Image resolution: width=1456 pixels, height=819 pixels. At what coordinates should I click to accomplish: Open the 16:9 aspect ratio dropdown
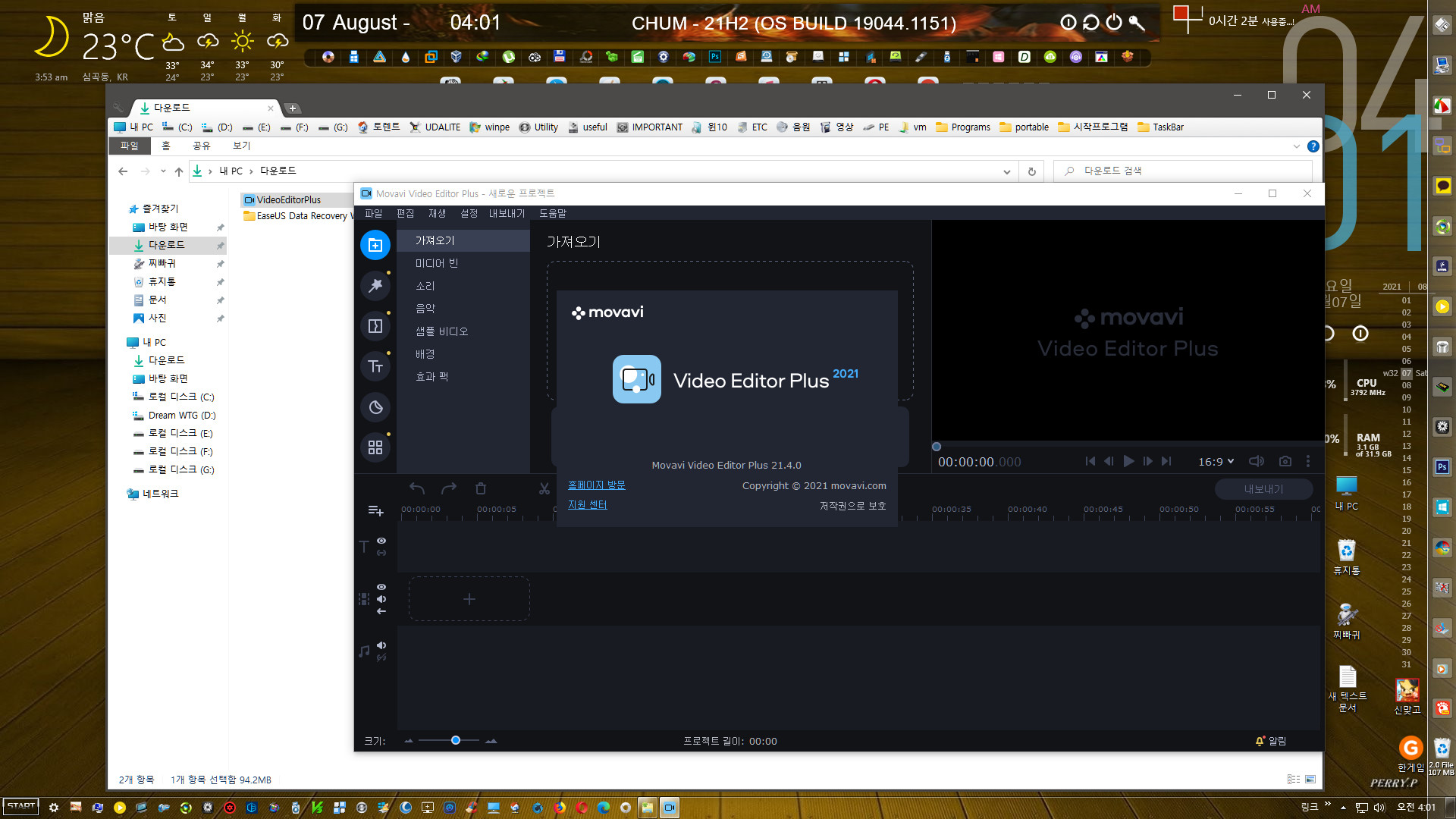pyautogui.click(x=1216, y=461)
